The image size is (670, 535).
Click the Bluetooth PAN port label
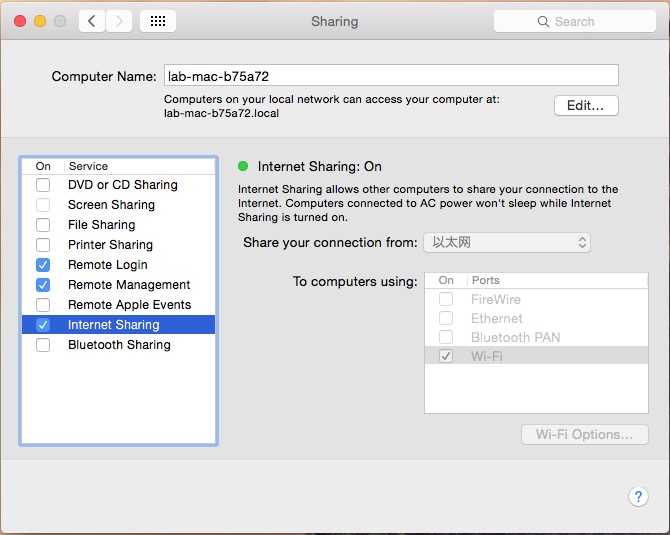pos(515,337)
